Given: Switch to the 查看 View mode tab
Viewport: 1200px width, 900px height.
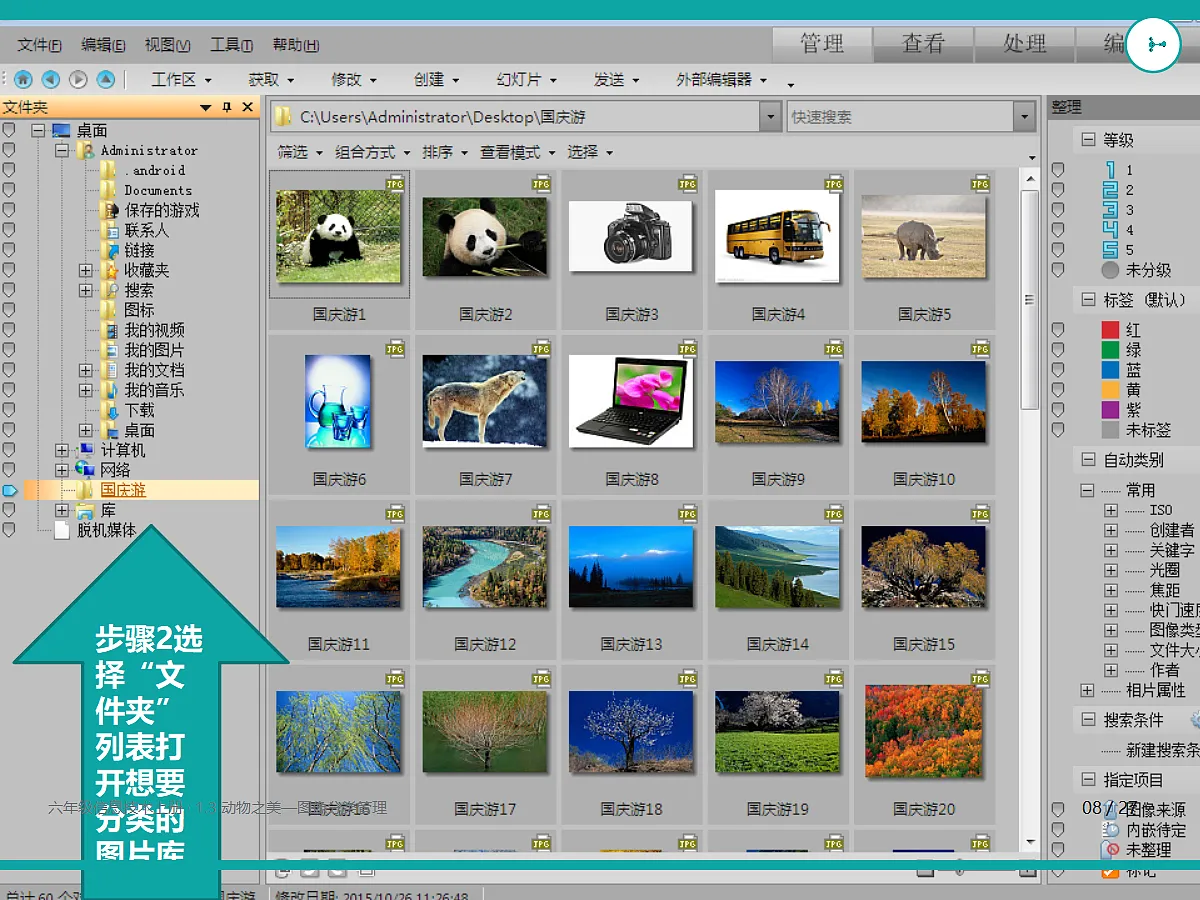Looking at the screenshot, I should 923,43.
